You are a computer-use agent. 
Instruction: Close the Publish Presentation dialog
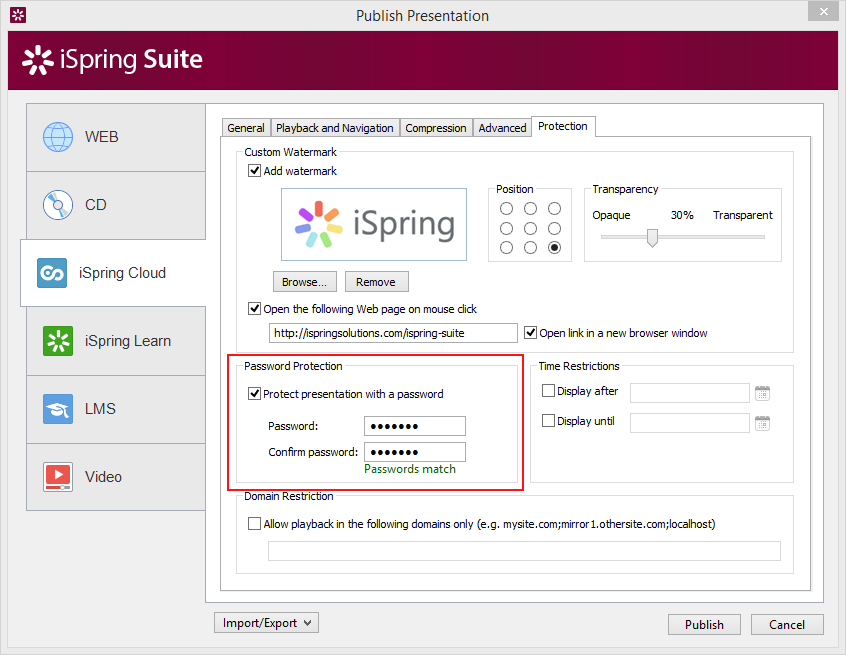point(823,11)
